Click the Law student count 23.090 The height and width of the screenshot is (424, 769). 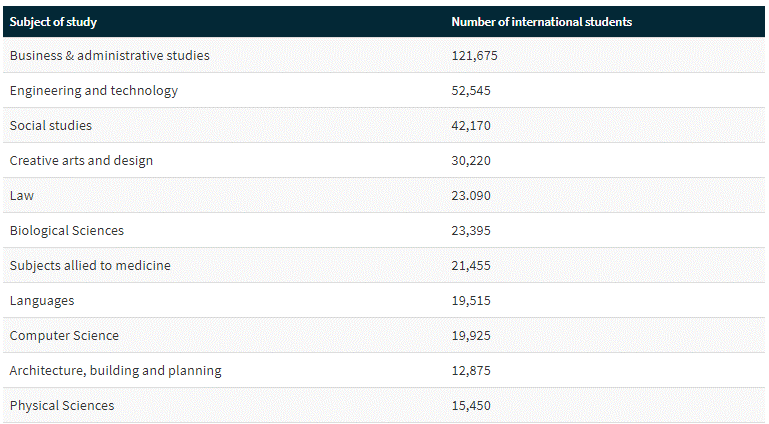click(471, 196)
